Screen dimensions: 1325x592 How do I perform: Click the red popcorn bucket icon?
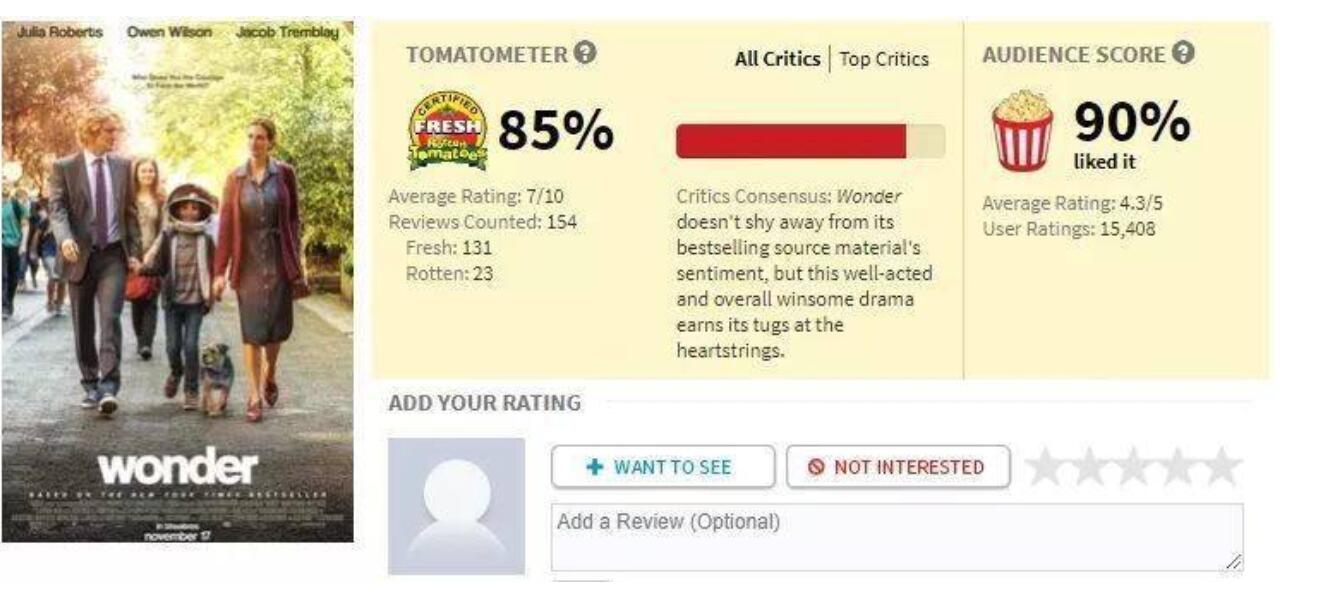[1022, 131]
